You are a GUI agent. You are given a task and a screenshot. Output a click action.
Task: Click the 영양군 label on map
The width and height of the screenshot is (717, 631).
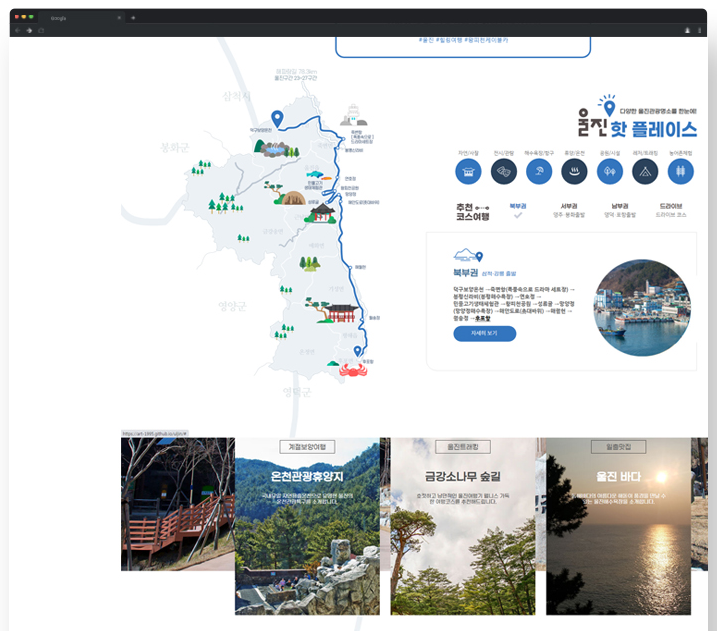pos(232,305)
